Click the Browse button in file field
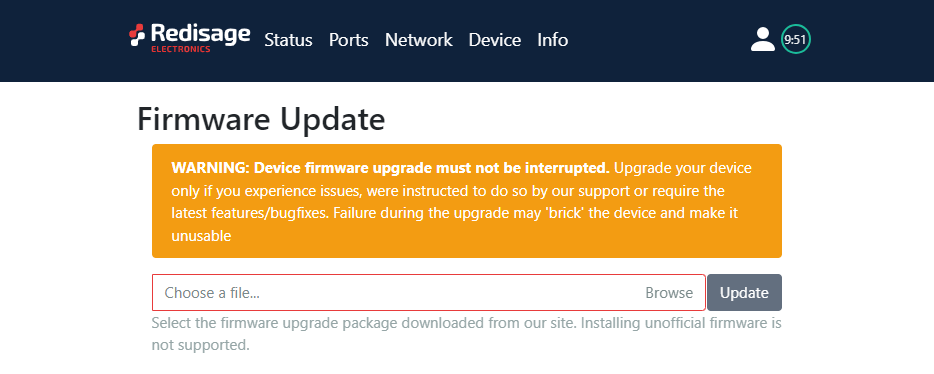The height and width of the screenshot is (374, 934). click(x=669, y=292)
